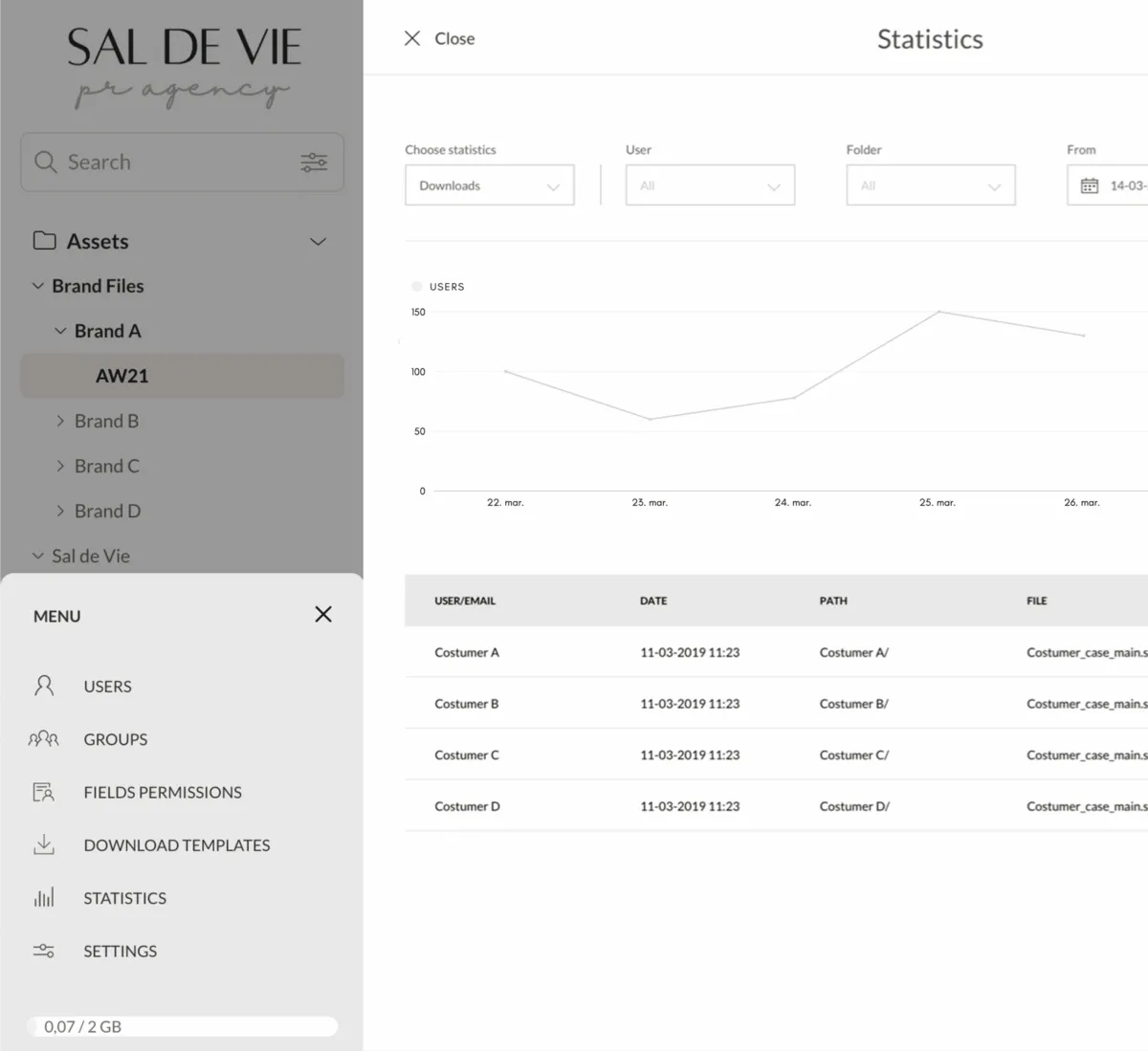Close the Statistics view
This screenshot has width=1148, height=1051.
(x=439, y=38)
